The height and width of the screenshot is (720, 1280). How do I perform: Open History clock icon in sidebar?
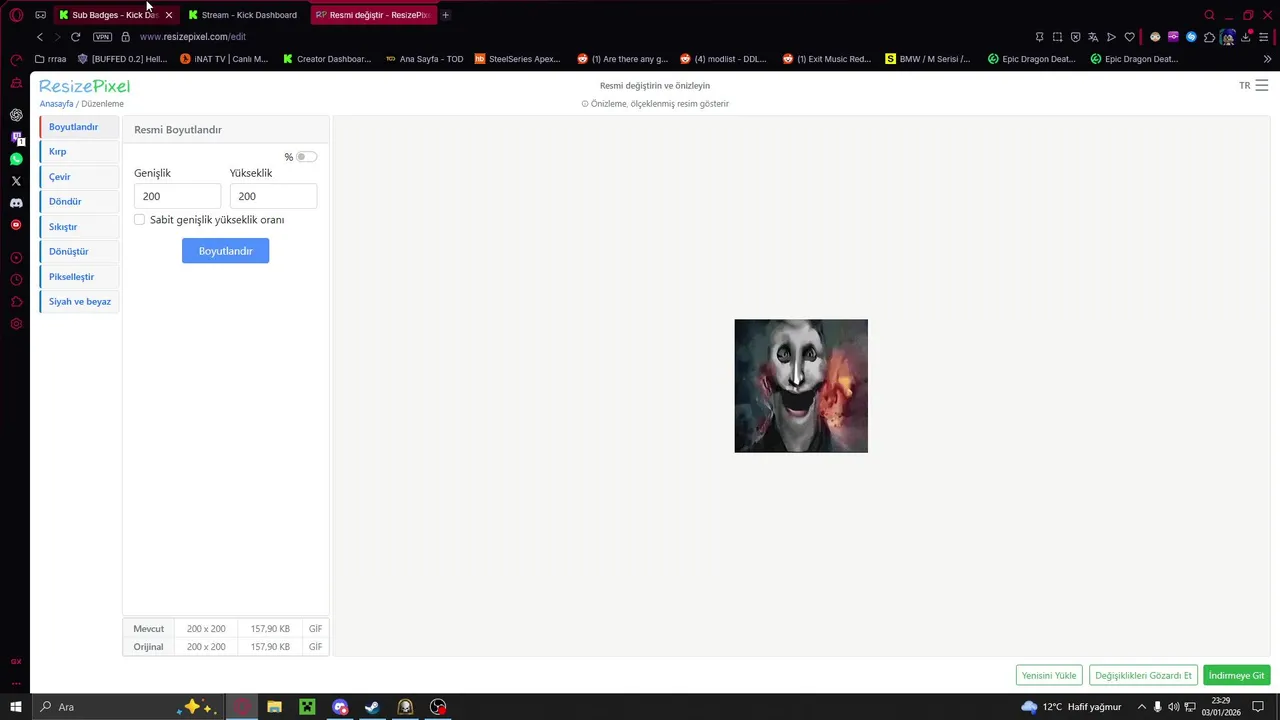tap(16, 280)
